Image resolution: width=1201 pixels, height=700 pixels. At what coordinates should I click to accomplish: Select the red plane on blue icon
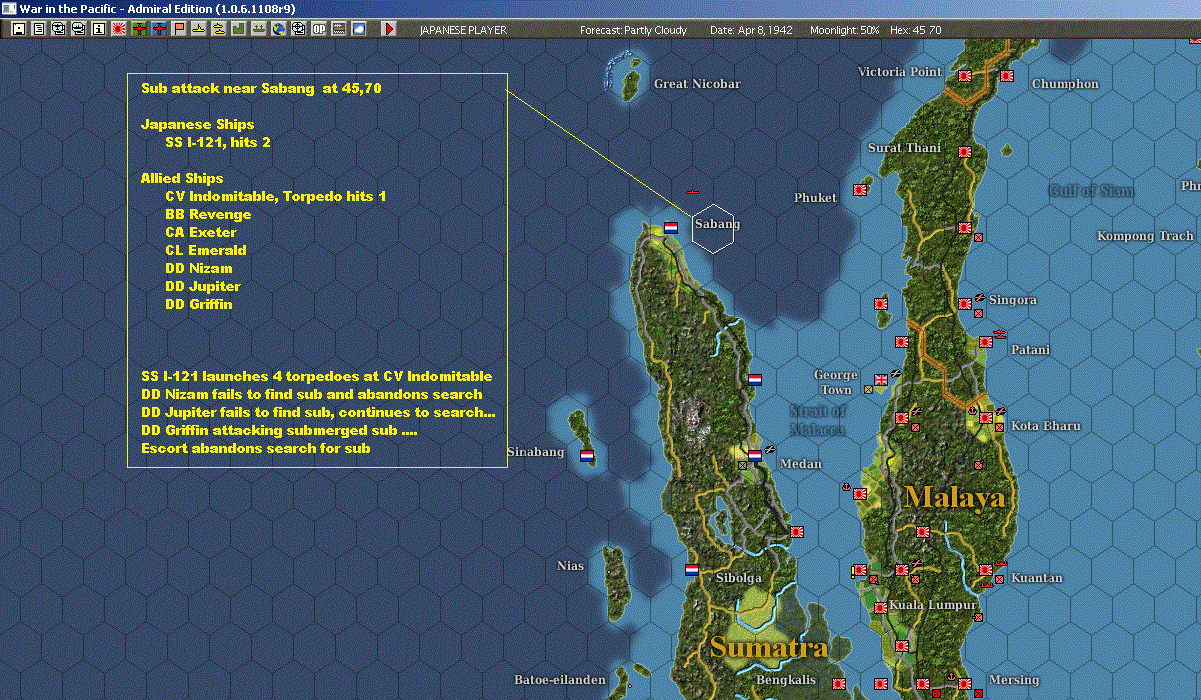coord(159,29)
